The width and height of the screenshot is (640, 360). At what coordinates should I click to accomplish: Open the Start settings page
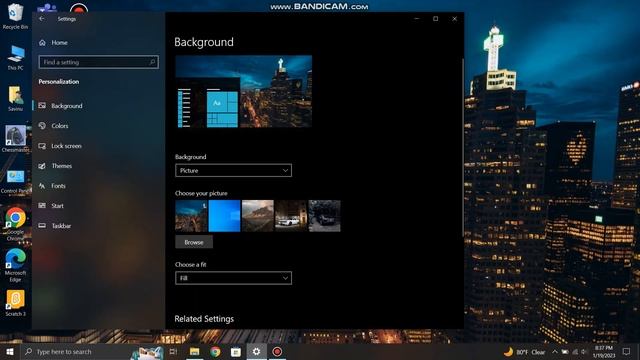pos(98,206)
